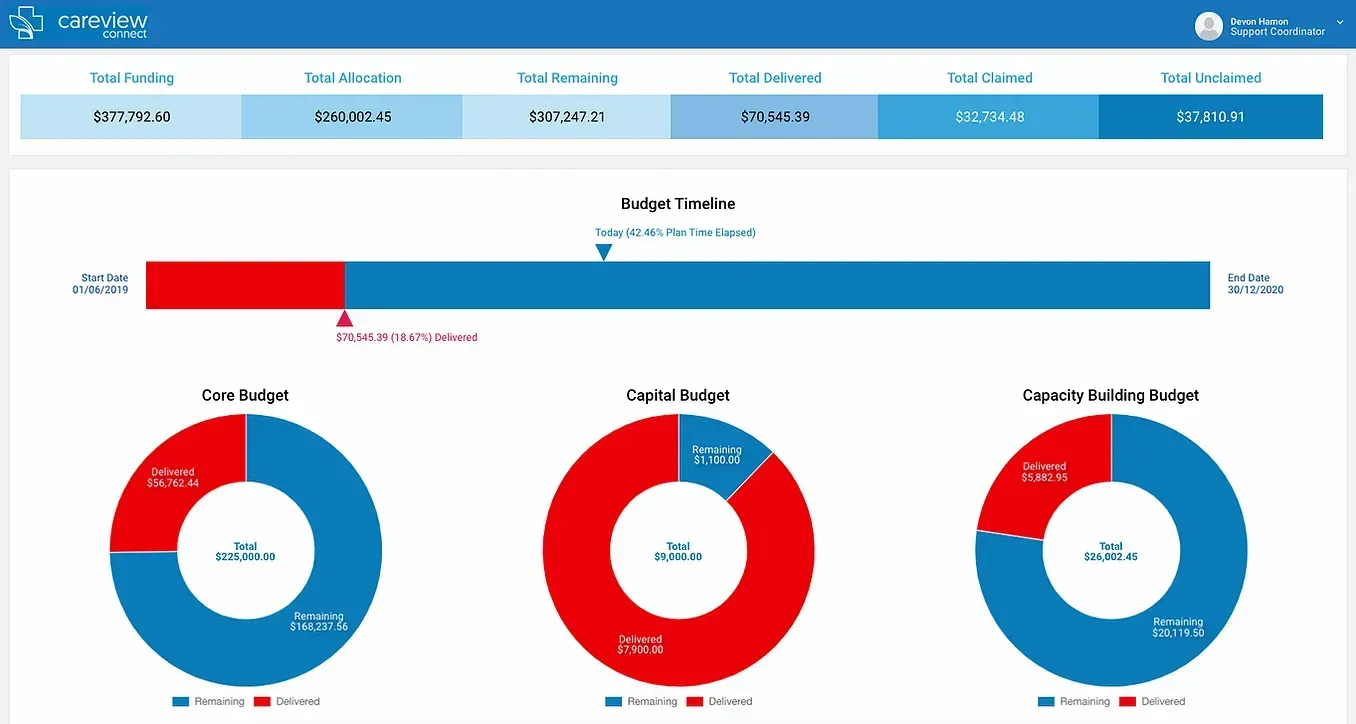Screen dimensions: 1356x724
Task: Click the Total Funding heading
Action: [x=132, y=78]
